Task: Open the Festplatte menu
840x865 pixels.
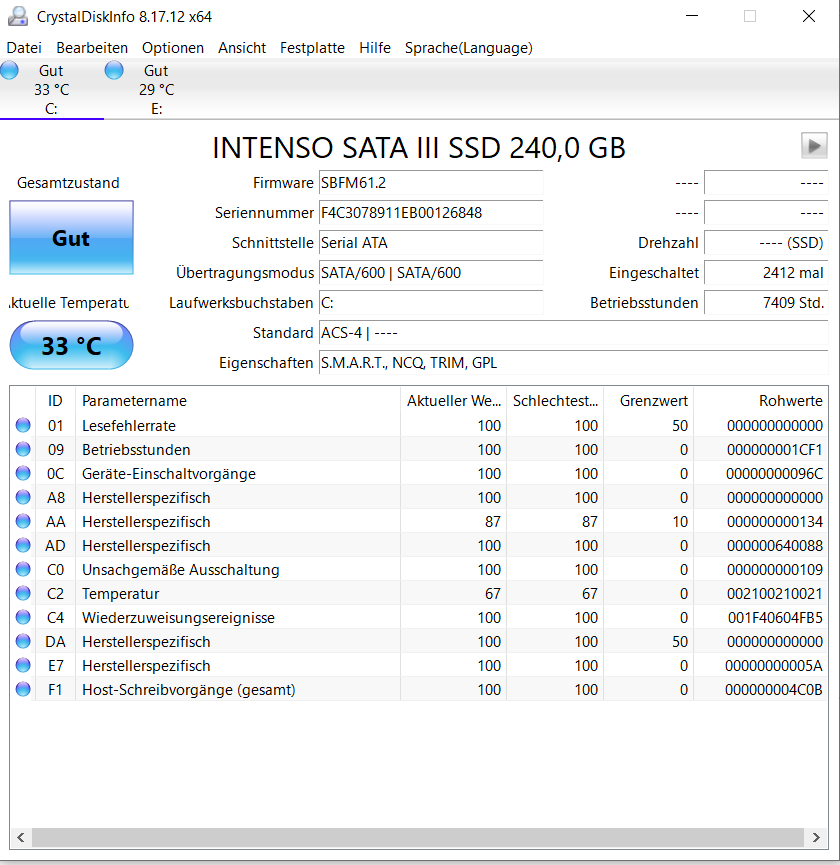Action: pos(312,48)
